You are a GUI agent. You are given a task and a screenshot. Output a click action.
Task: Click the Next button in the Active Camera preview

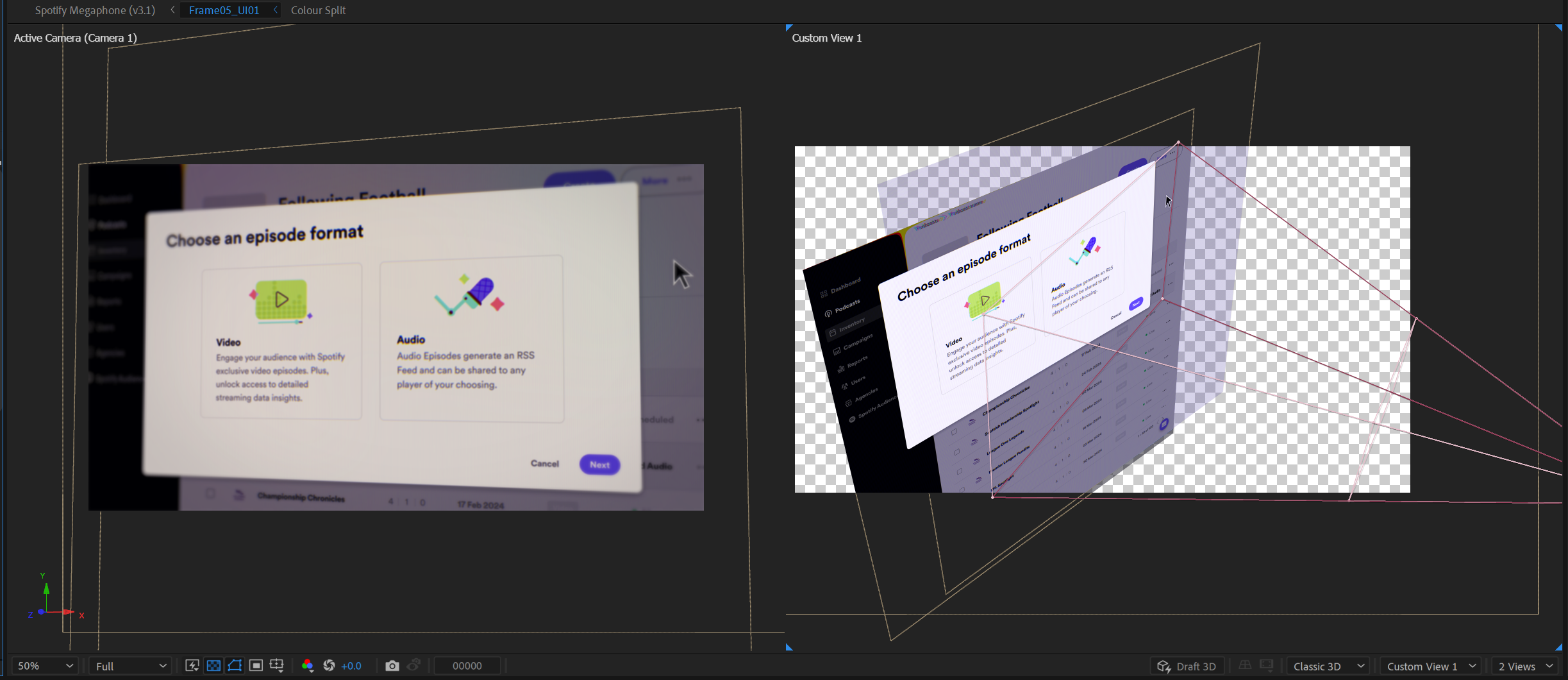click(599, 464)
